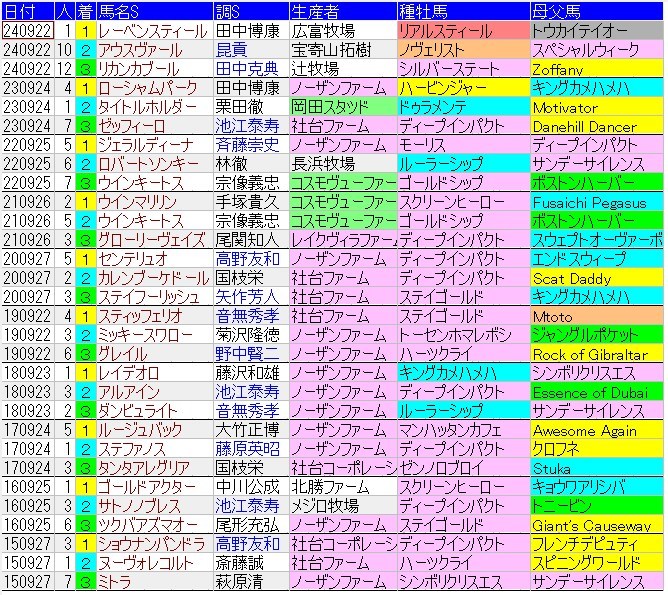The width and height of the screenshot is (668, 595).
Task: Click horse レイデオロ
Action: tap(128, 373)
